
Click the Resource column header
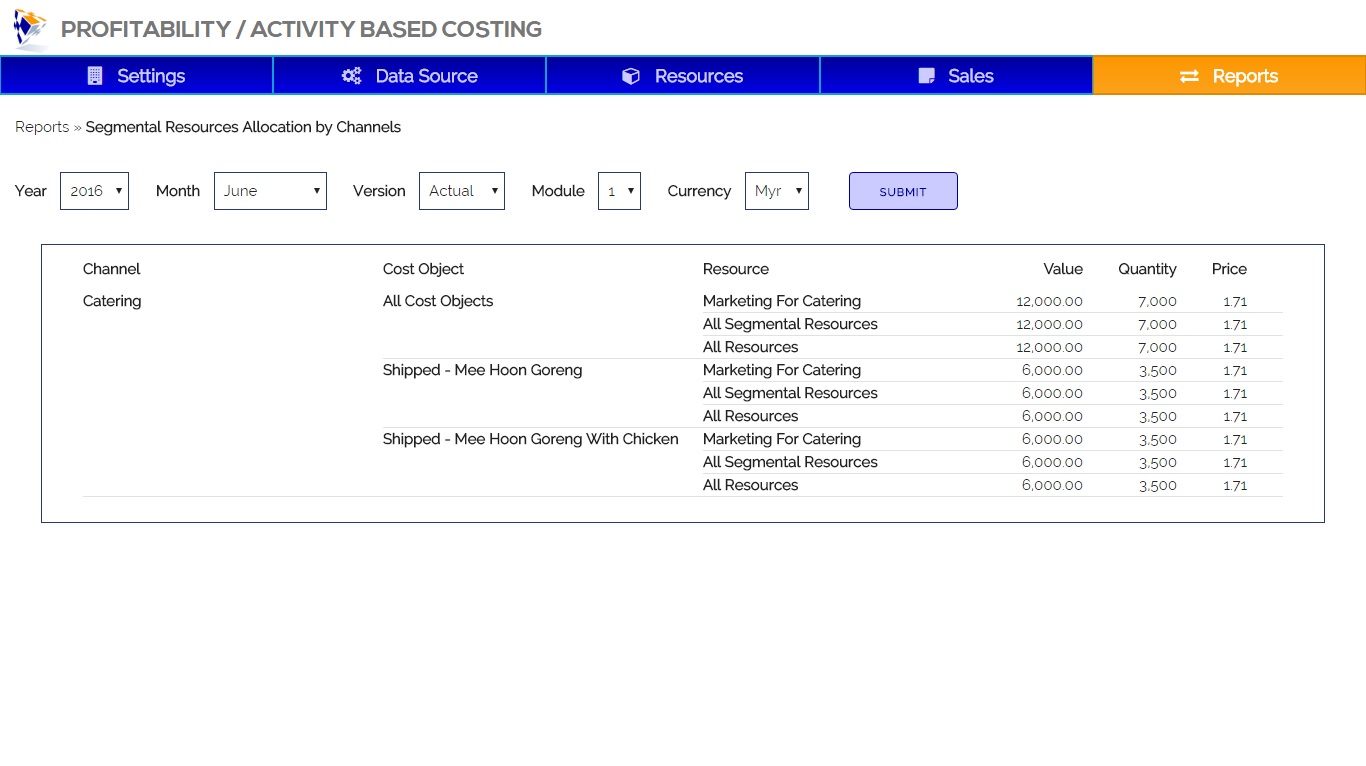736,269
